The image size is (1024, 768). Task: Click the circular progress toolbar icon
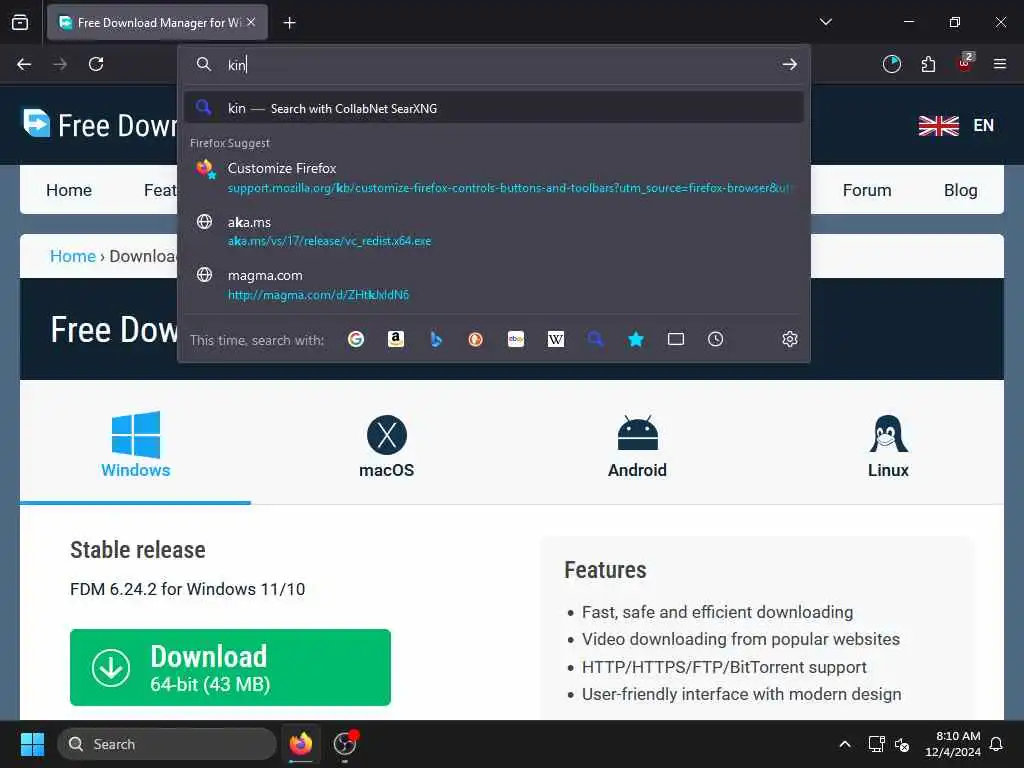(891, 64)
